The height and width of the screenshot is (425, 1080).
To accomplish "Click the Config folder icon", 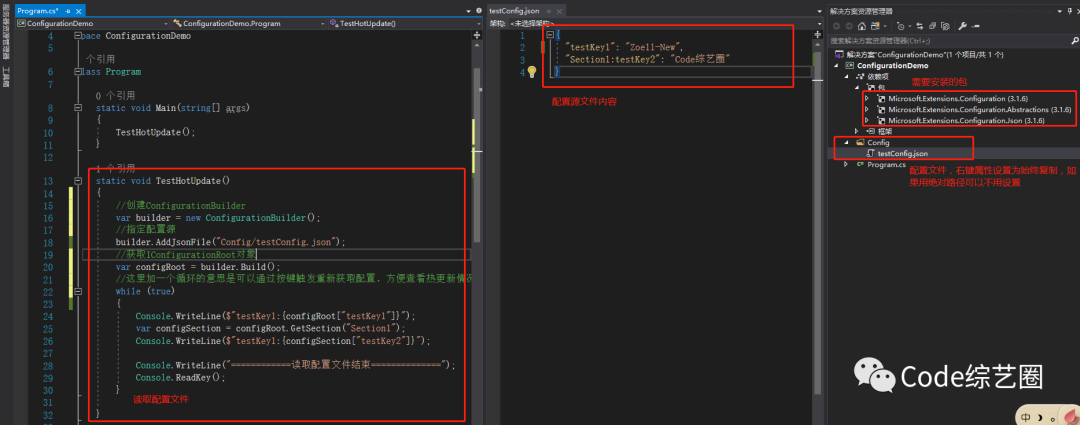I will [860, 143].
